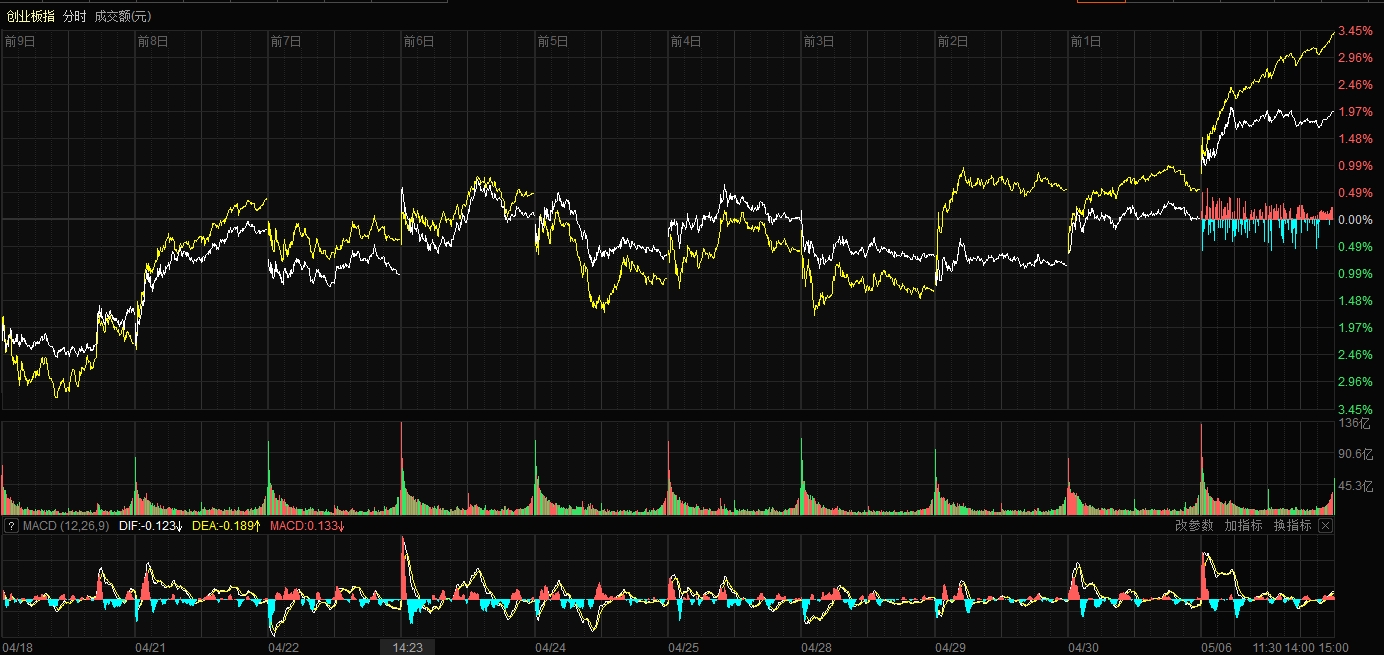Close the MACD indicator panel
This screenshot has height=655, width=1384.
tap(1326, 525)
